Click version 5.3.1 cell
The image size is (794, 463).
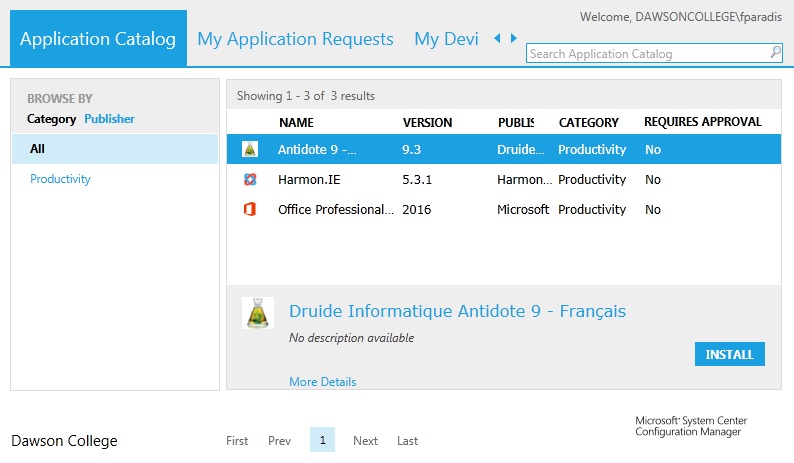tap(417, 179)
